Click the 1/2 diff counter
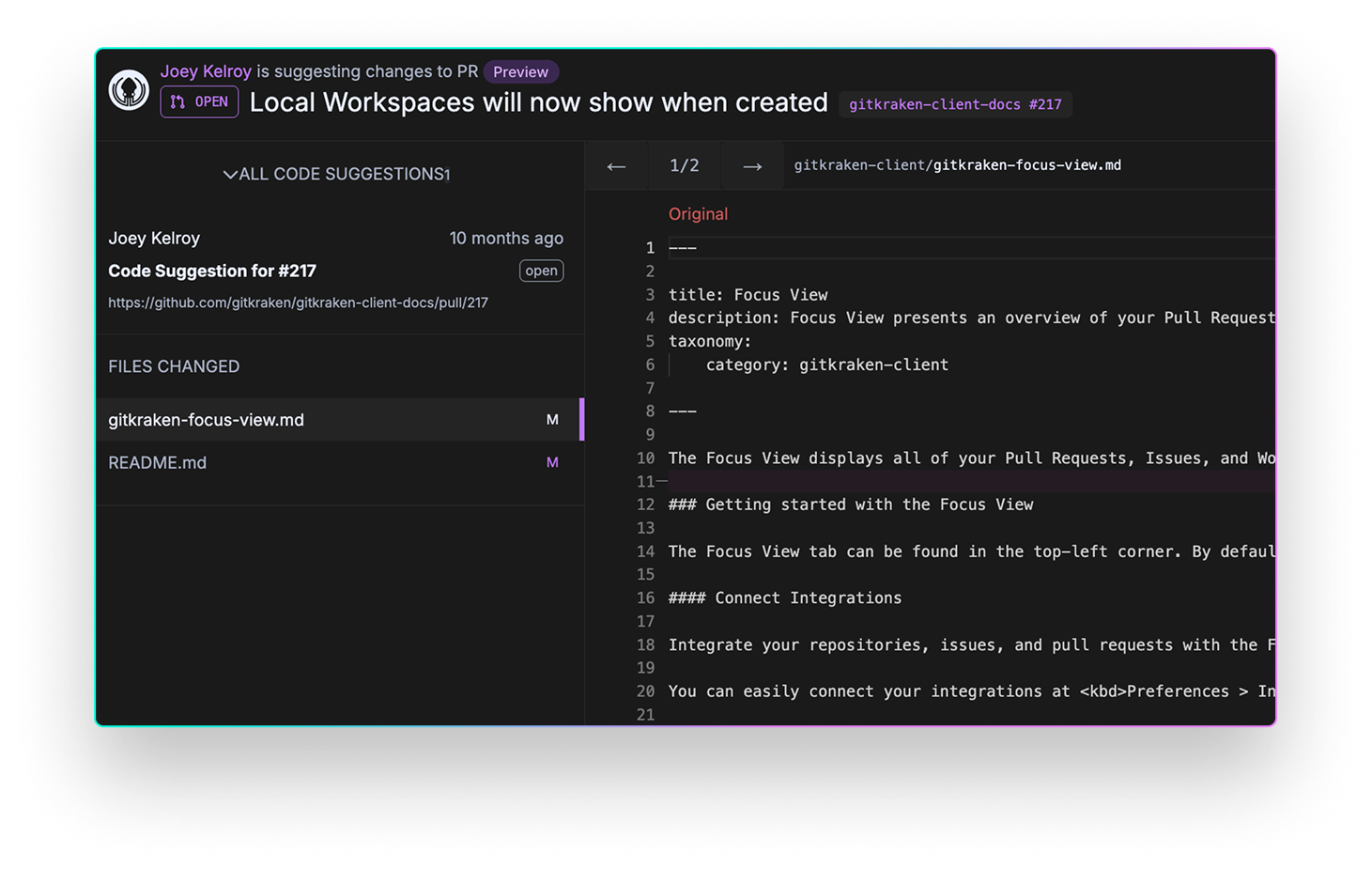Screen dimensions: 1372x869 [x=685, y=165]
